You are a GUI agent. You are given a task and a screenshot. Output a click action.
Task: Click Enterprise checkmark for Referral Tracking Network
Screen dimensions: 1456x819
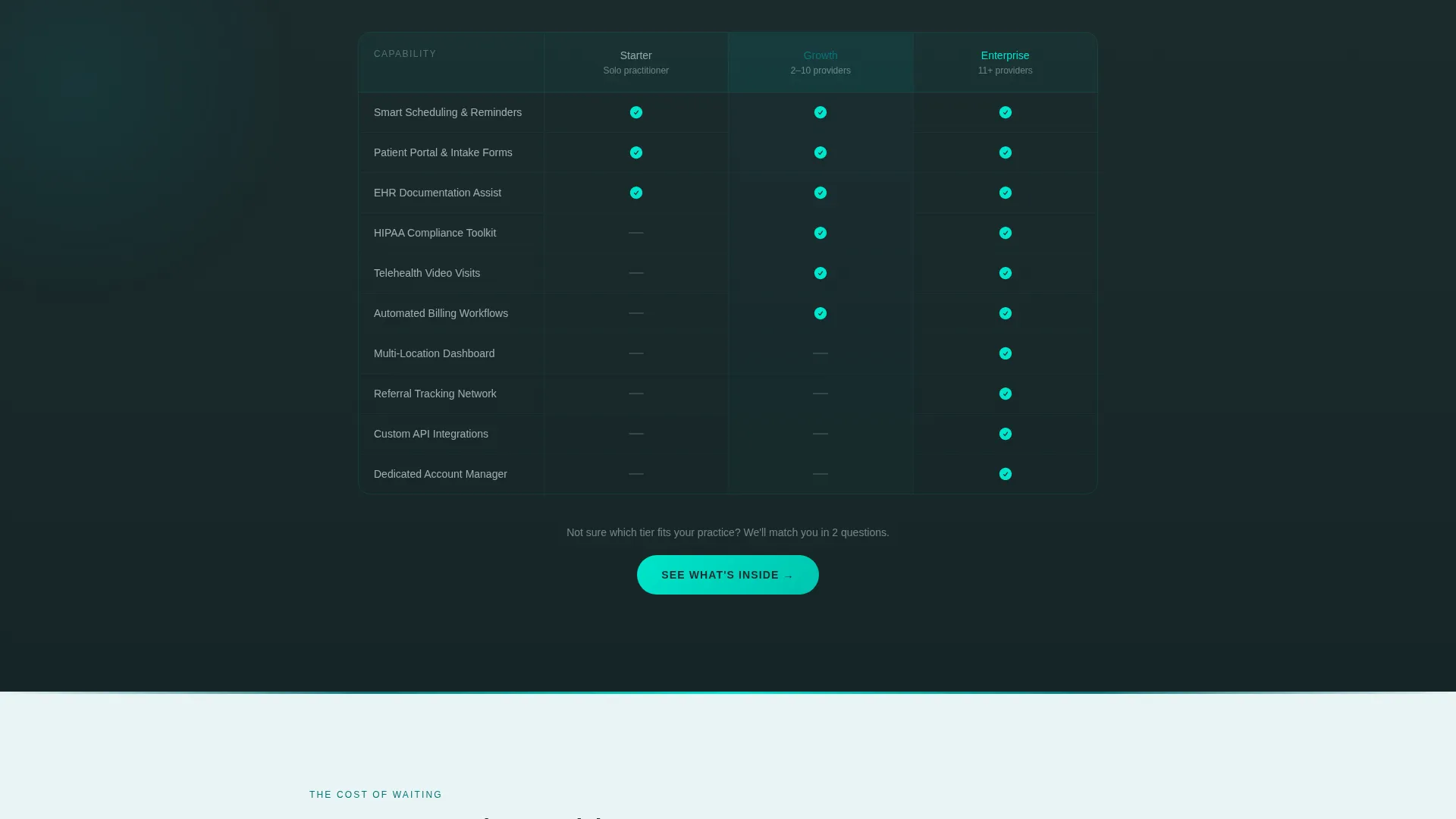click(x=1006, y=394)
